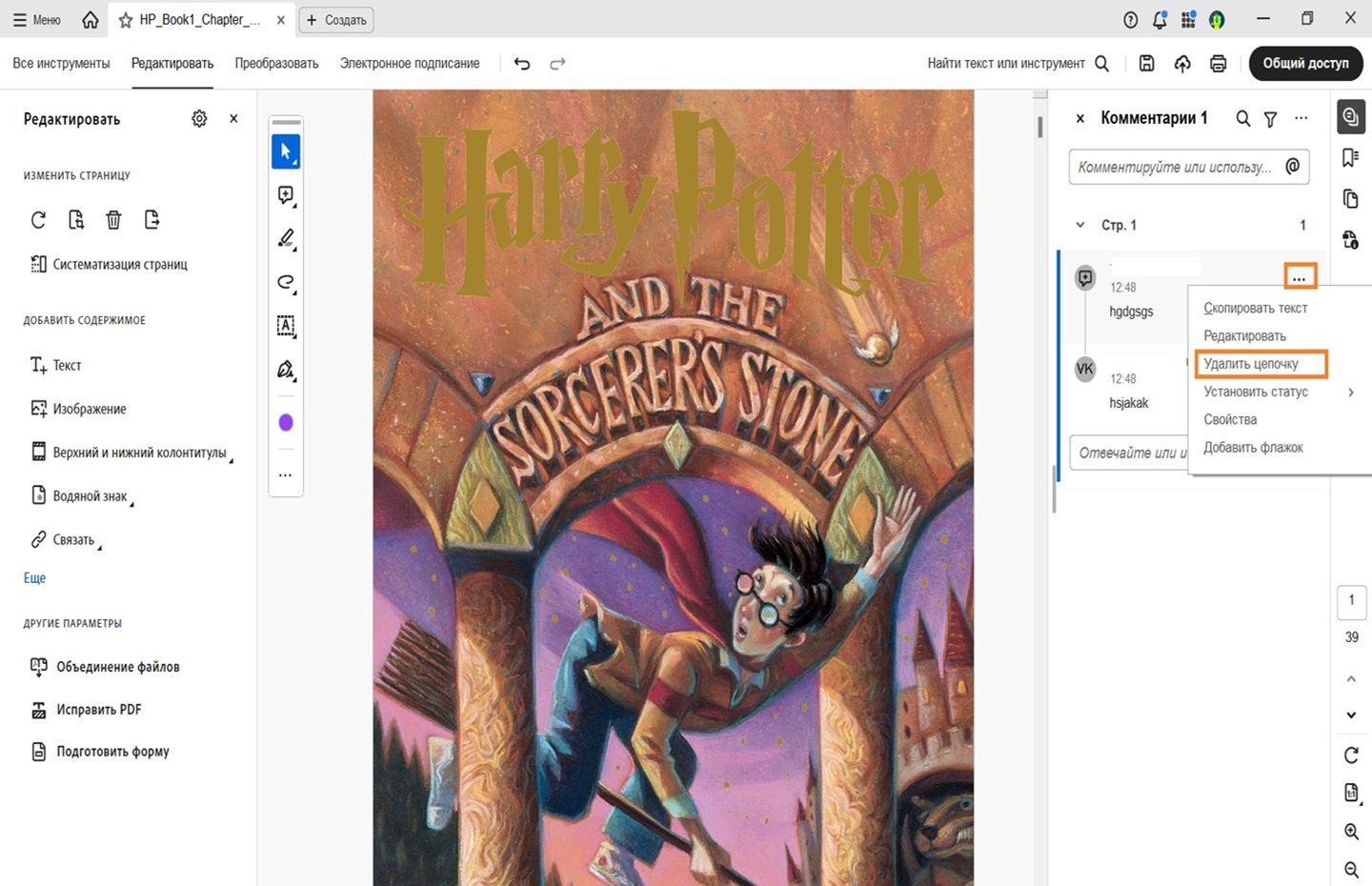Open the Преобразовать tab
Screen dimensions: 1372x886
click(276, 64)
